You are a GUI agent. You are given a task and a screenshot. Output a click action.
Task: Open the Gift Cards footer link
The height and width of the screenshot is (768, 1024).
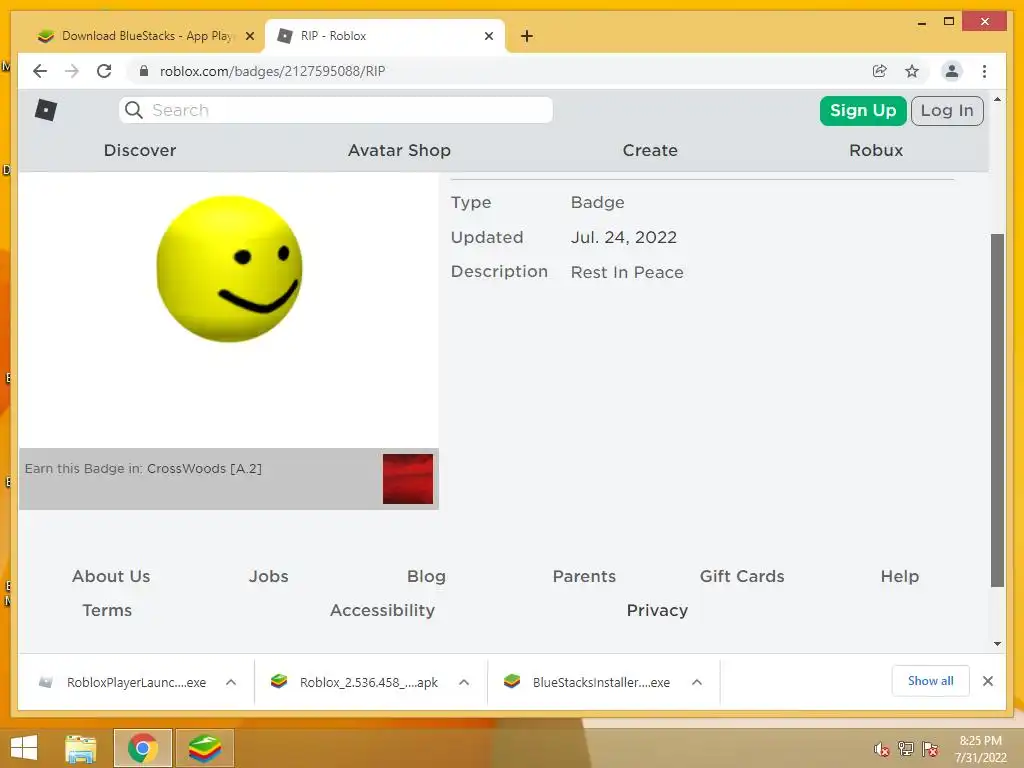click(x=742, y=576)
